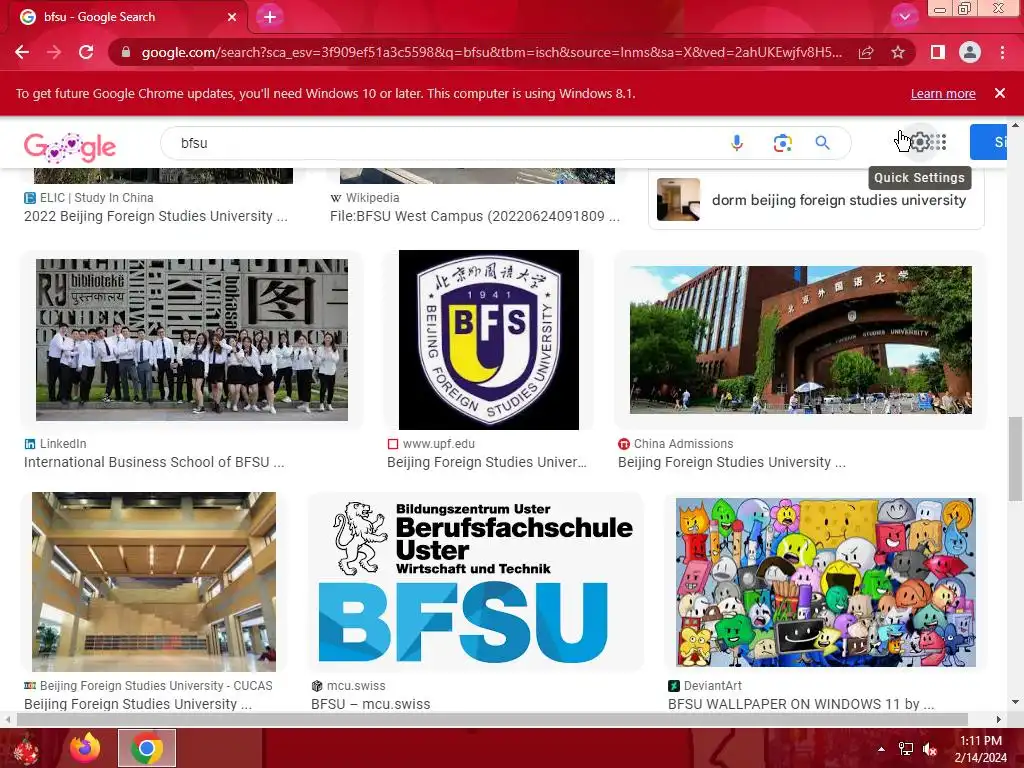This screenshot has height=768, width=1024.
Task: Open the Berufsfachschule Uster BFSU logo image
Action: 475,581
